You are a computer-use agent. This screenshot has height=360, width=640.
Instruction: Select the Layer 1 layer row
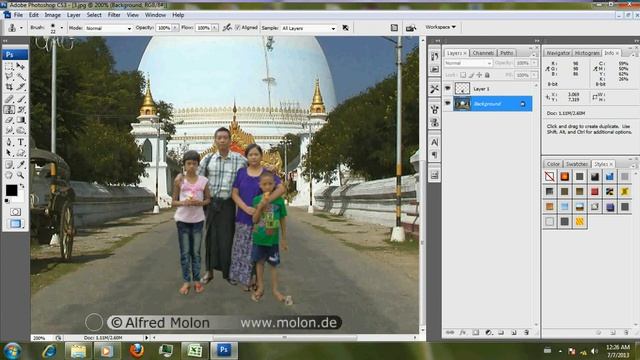488,89
